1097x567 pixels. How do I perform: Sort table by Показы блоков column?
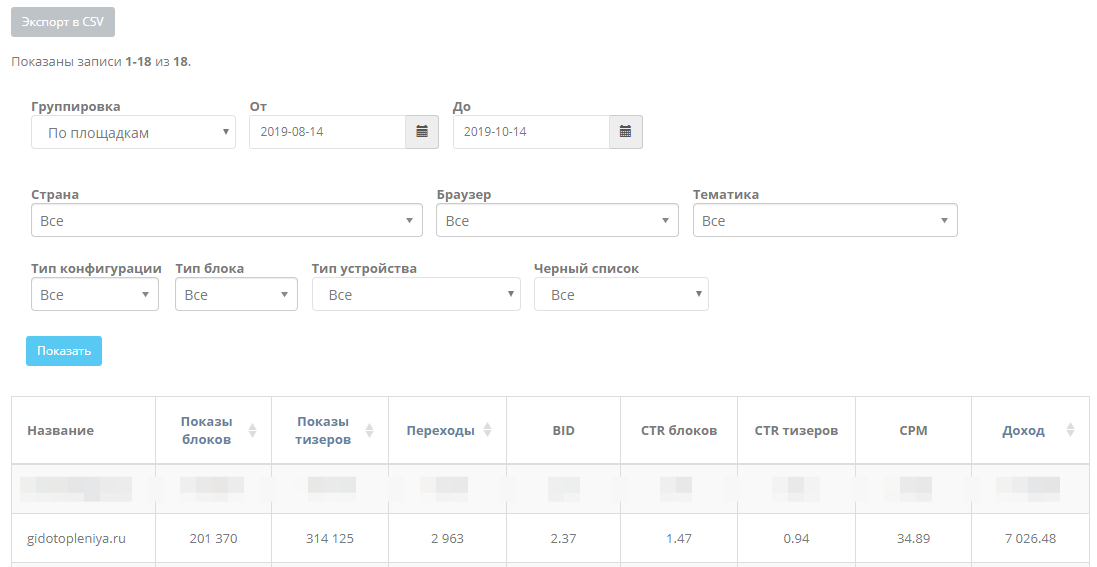click(x=207, y=430)
